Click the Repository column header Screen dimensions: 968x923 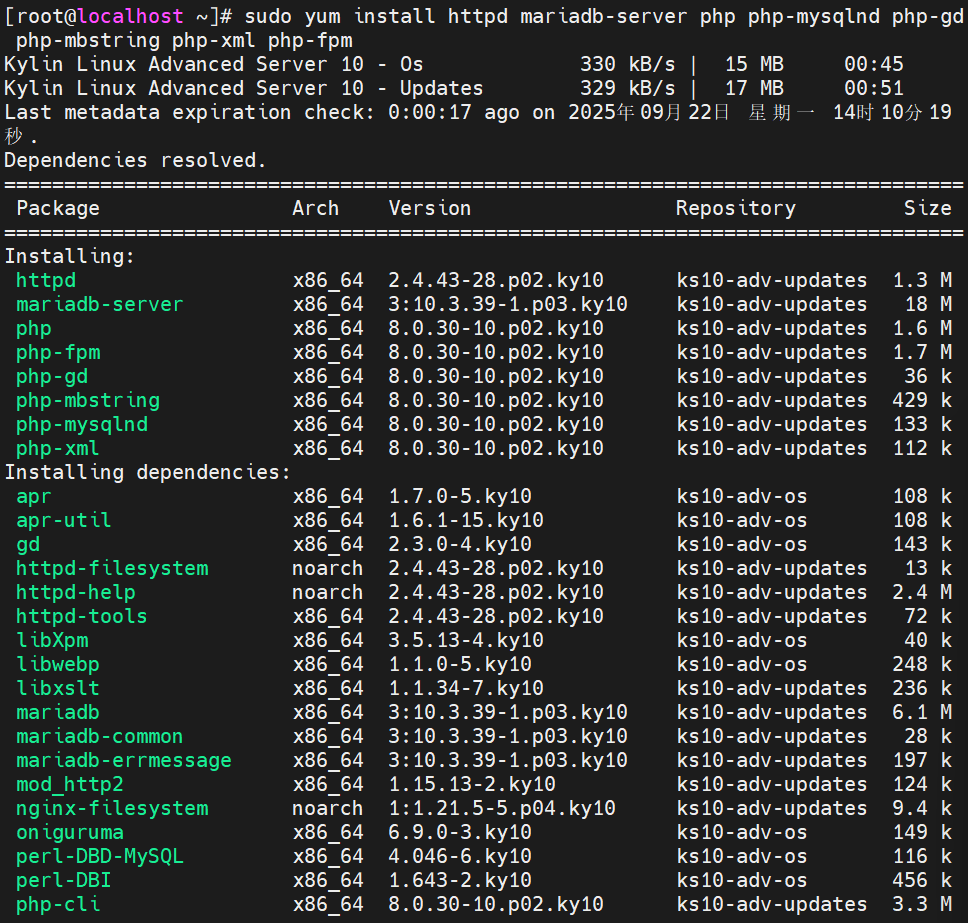[736, 209]
